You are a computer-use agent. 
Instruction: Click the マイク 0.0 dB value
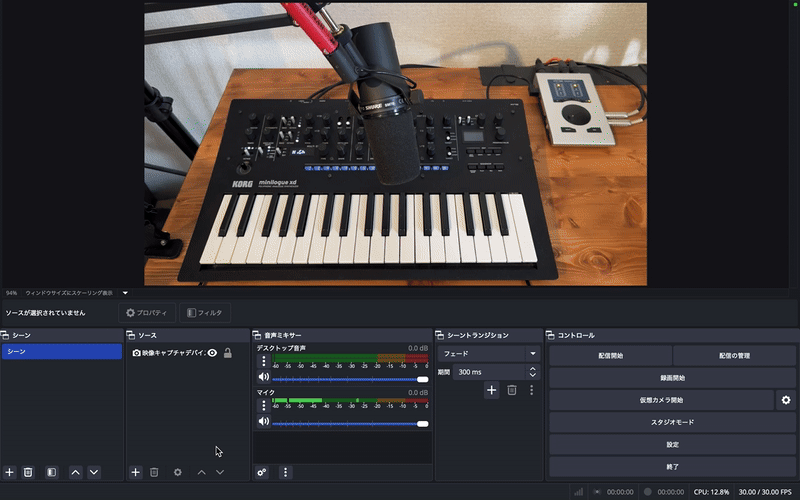[x=418, y=392]
